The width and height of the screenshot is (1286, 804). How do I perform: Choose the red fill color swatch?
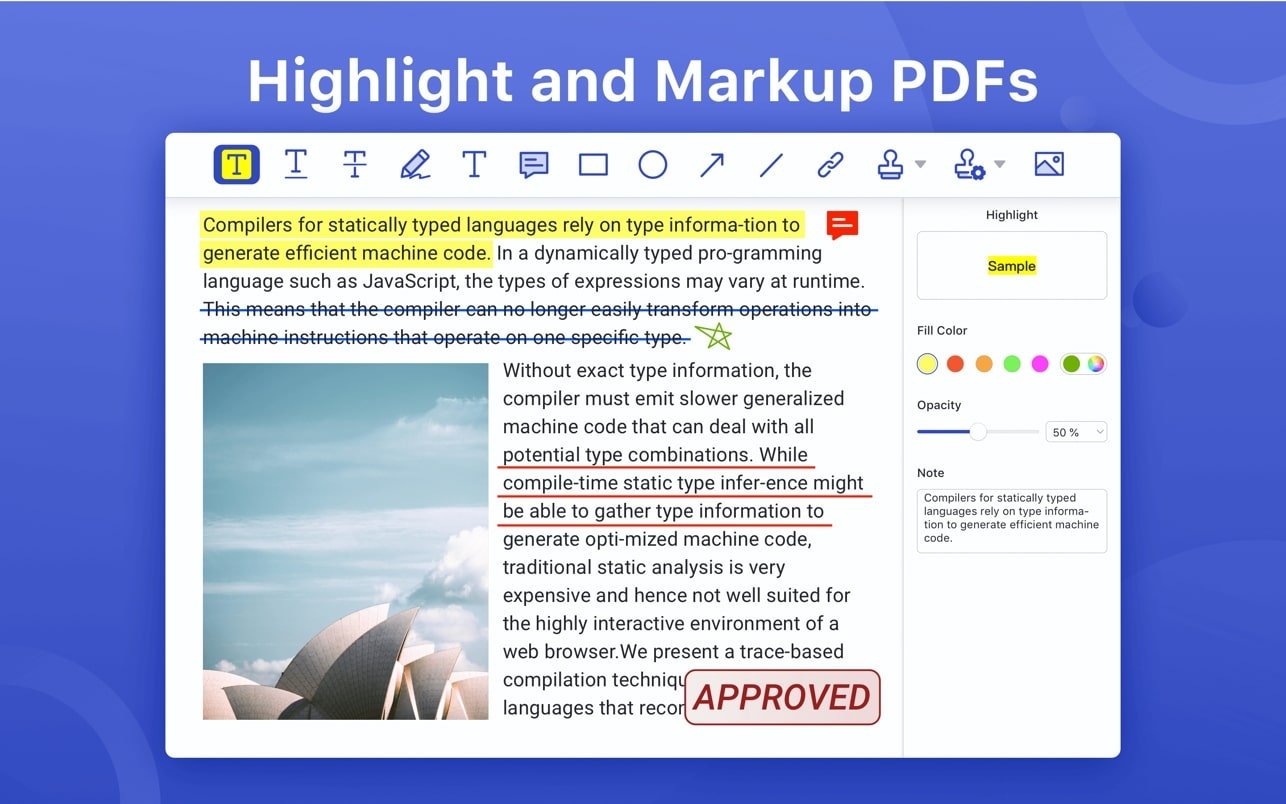pyautogui.click(x=955, y=364)
